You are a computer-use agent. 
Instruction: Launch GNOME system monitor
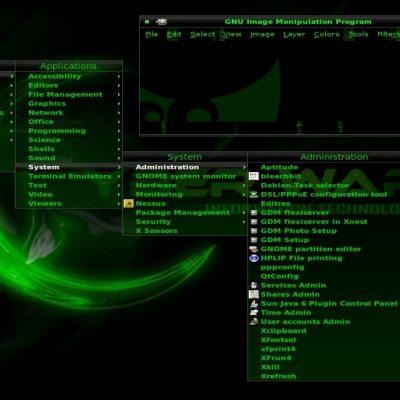coord(185,176)
